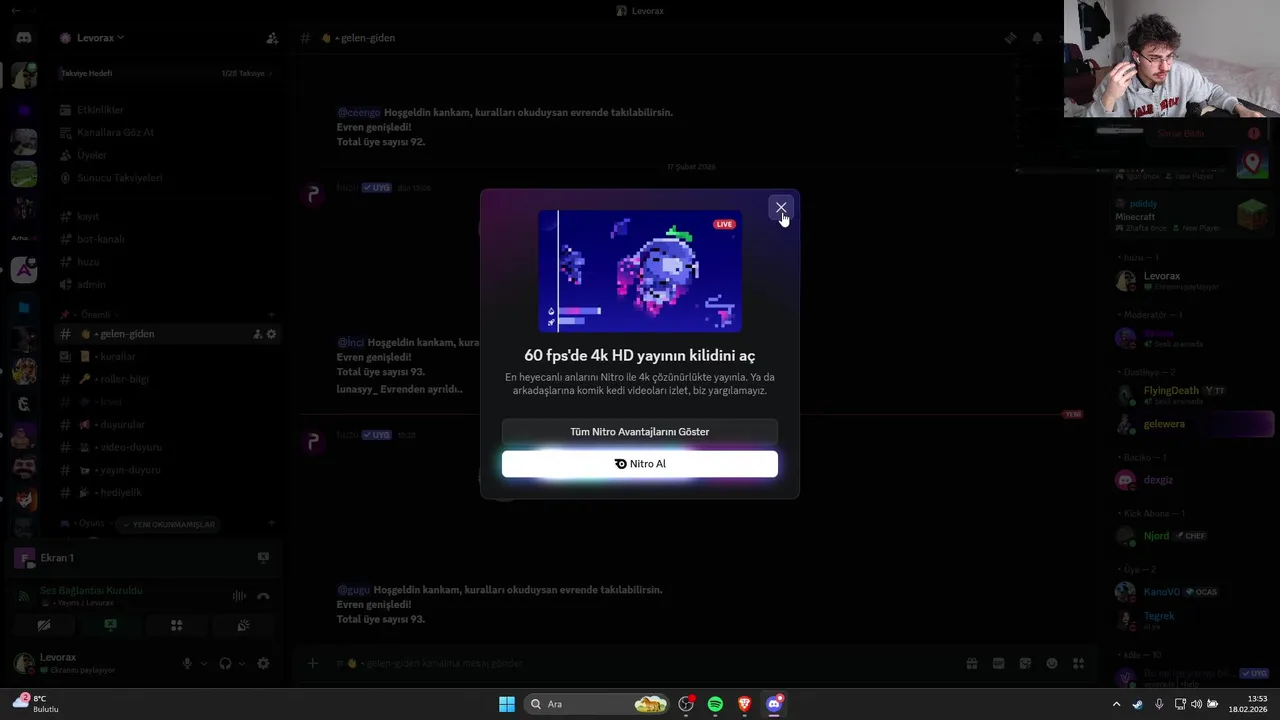Click the @gugu mention in welcome message
Viewport: 1280px width, 720px height.
(353, 590)
